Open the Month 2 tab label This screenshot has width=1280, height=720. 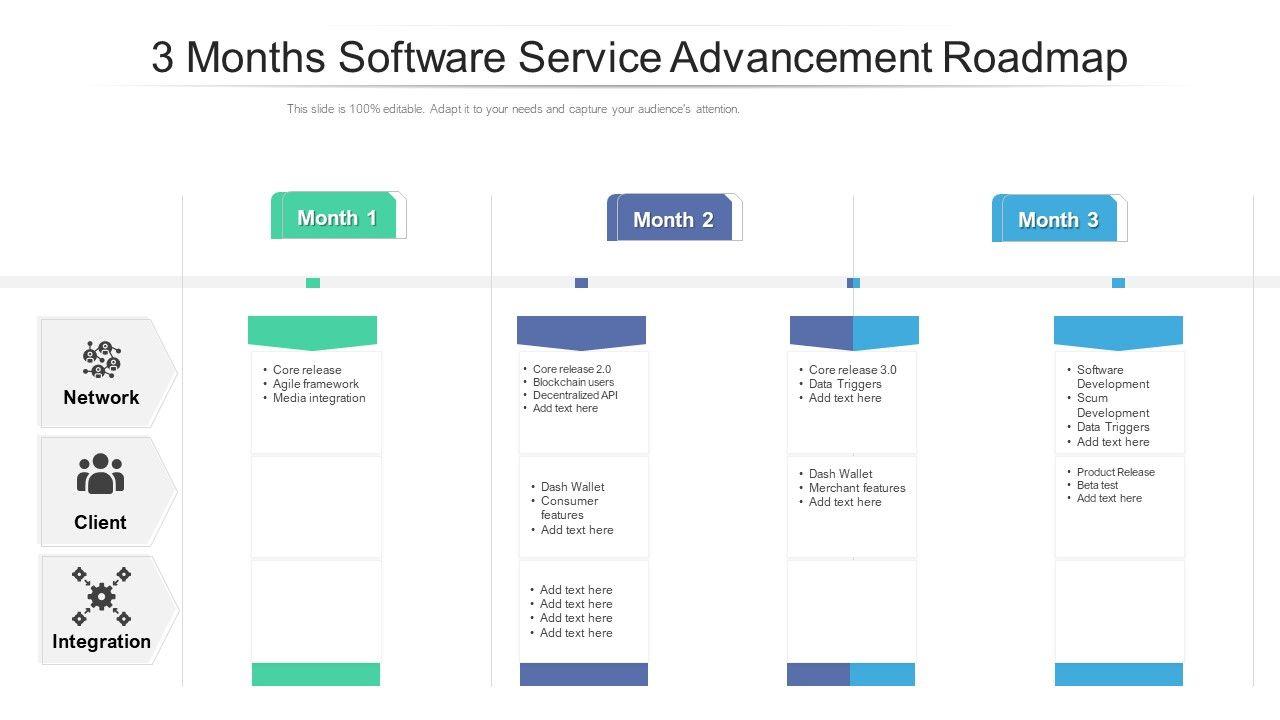pos(674,219)
